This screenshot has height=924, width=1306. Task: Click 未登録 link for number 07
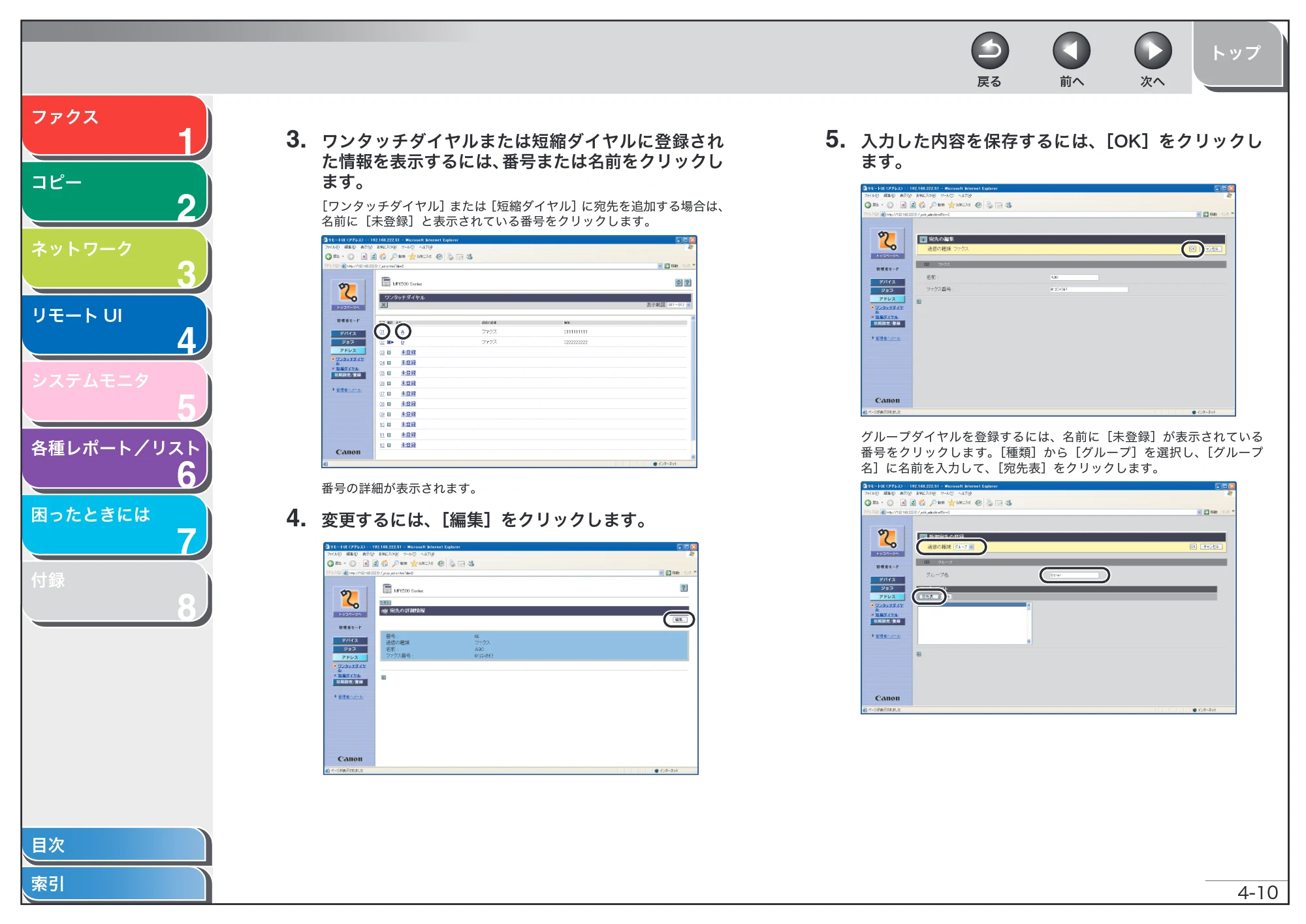point(408,394)
